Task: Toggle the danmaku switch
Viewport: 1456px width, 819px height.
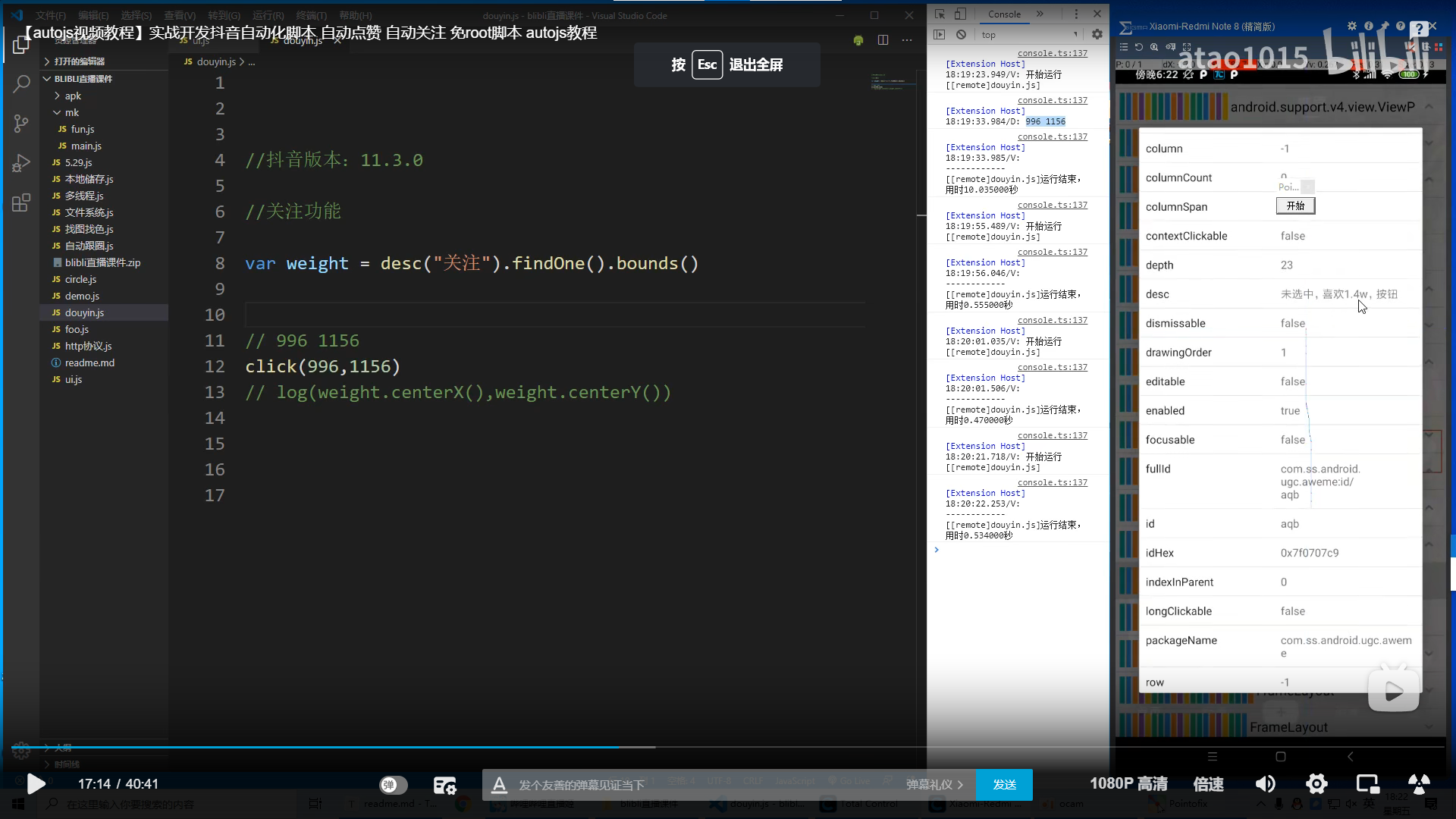Action: (x=393, y=785)
